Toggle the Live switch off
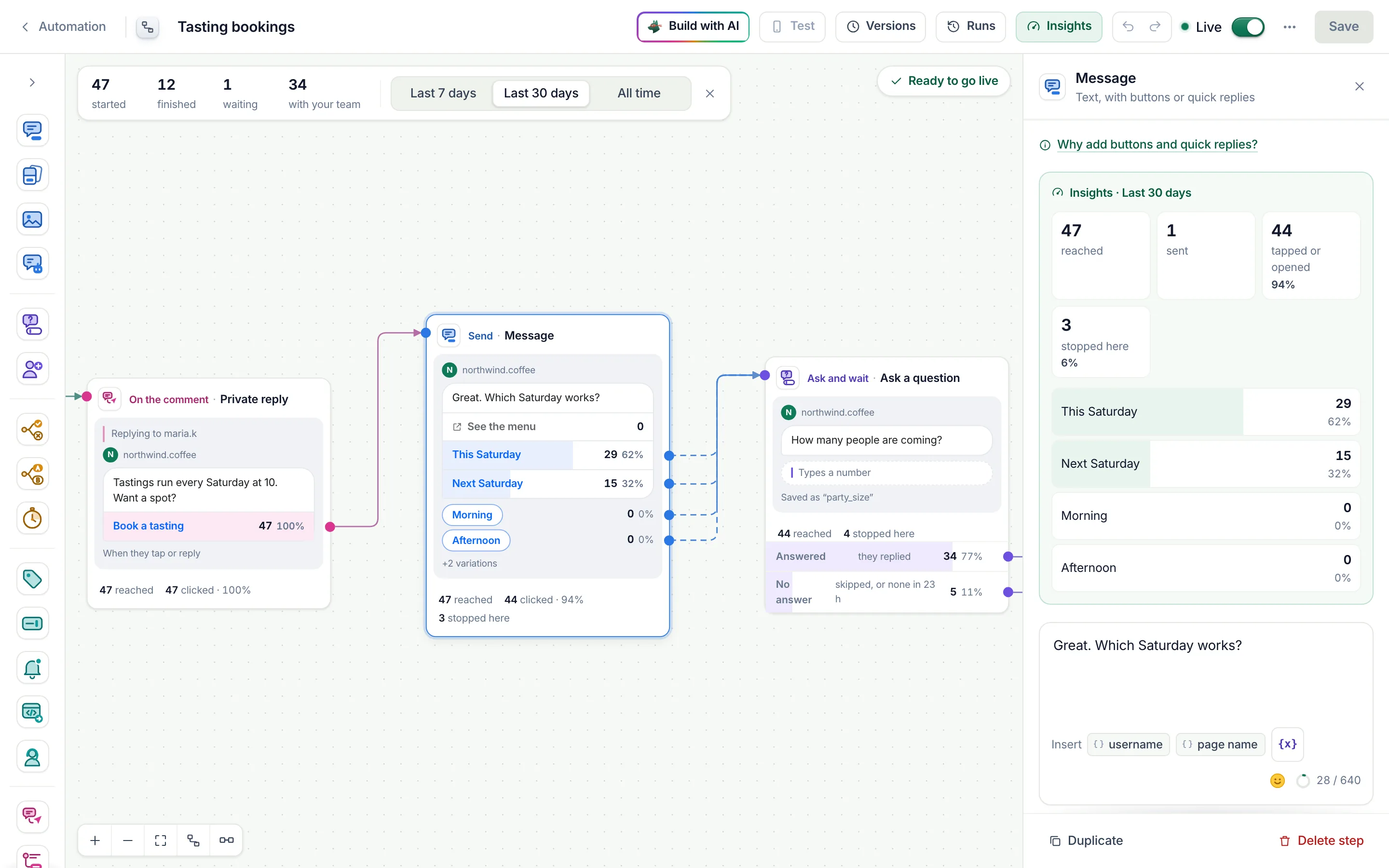This screenshot has width=1389, height=868. (x=1248, y=27)
